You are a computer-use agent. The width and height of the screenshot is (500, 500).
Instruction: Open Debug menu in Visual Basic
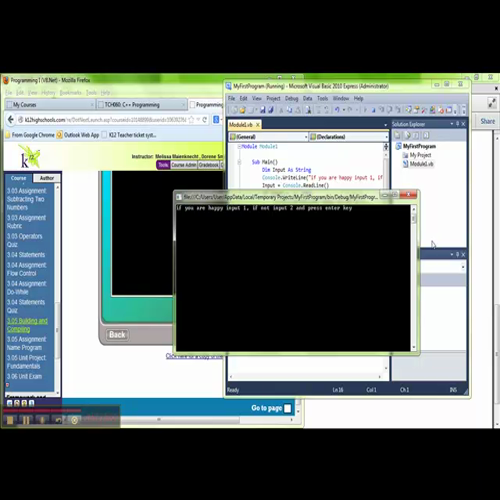pos(291,98)
